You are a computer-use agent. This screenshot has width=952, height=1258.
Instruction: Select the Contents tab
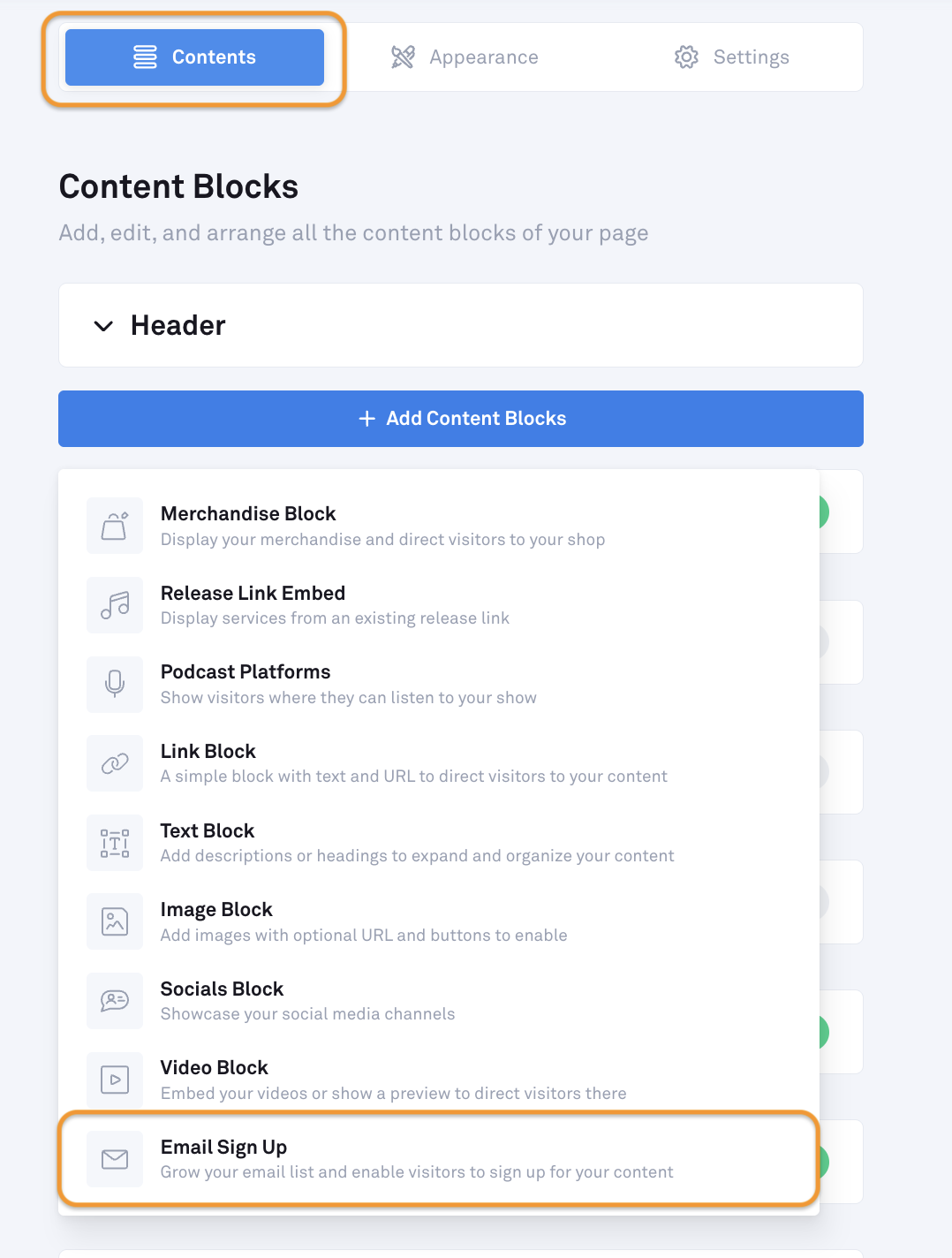click(x=194, y=57)
